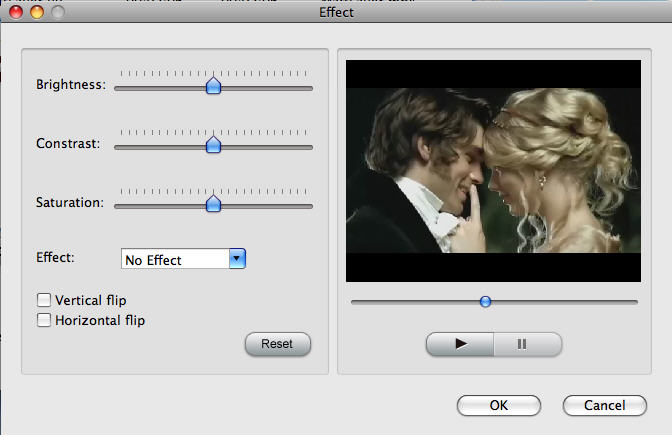Click the Brightness label text
The width and height of the screenshot is (672, 435).
[71, 84]
